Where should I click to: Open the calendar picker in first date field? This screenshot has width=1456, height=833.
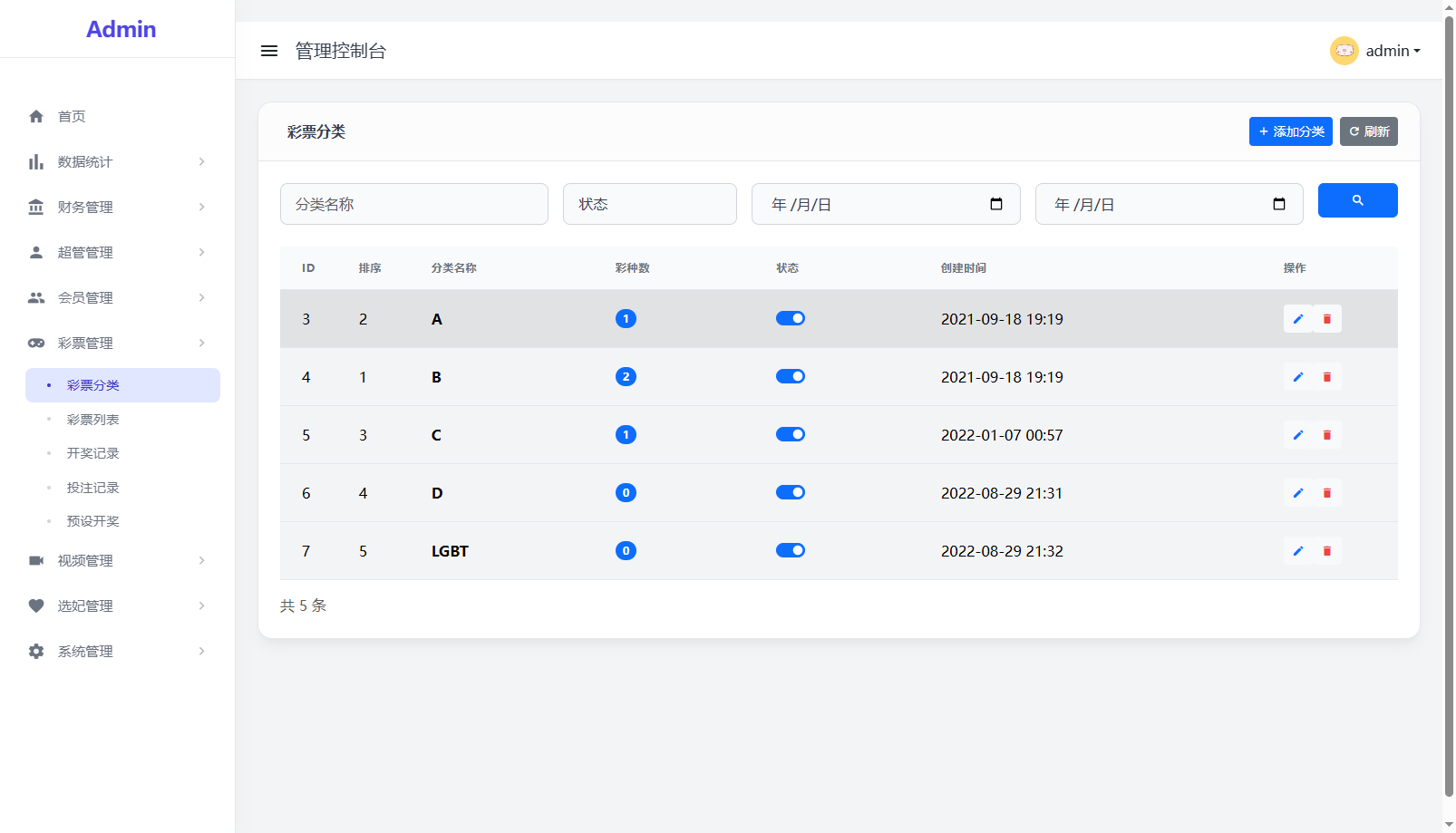pos(995,204)
